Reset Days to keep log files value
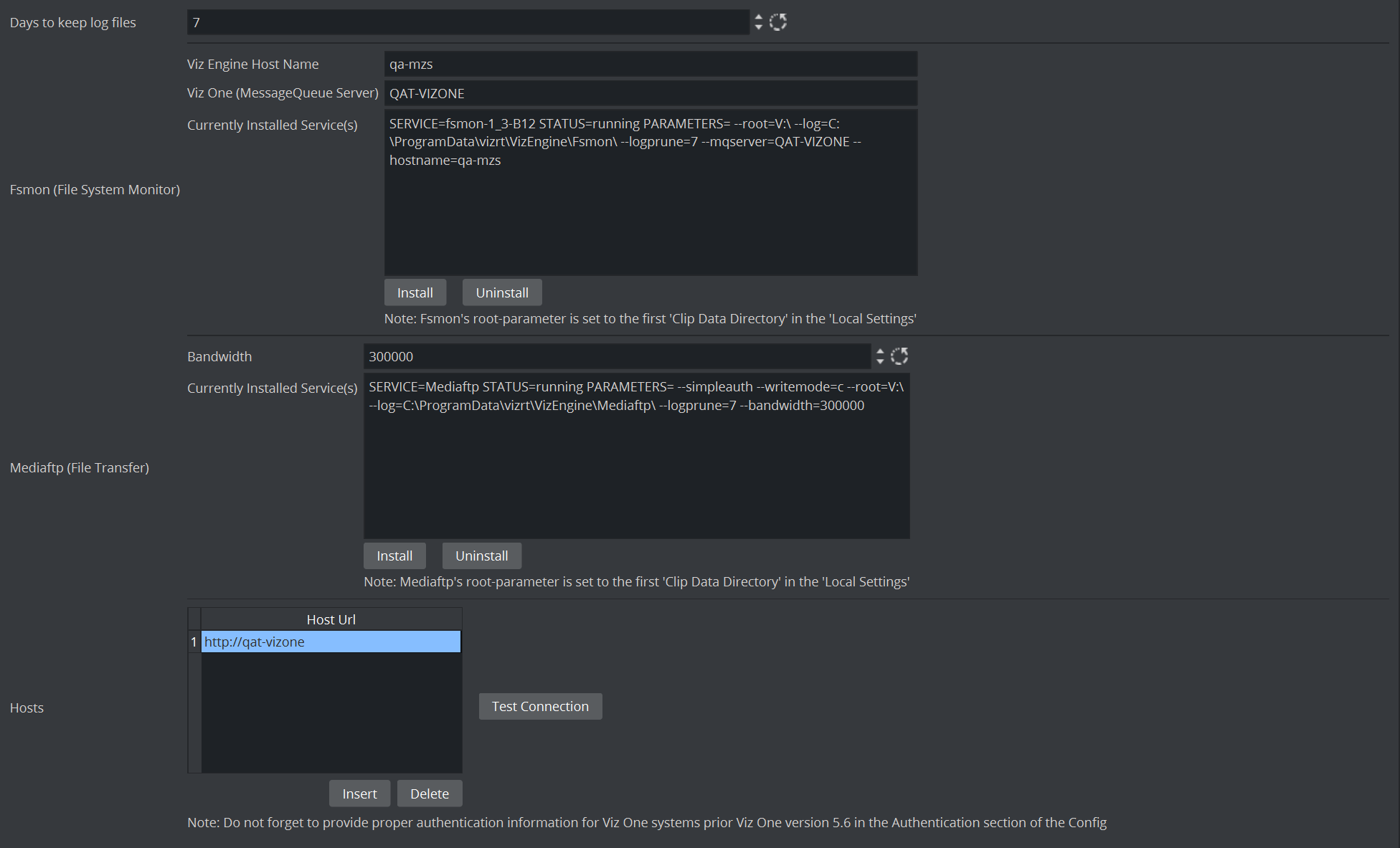 click(x=778, y=22)
